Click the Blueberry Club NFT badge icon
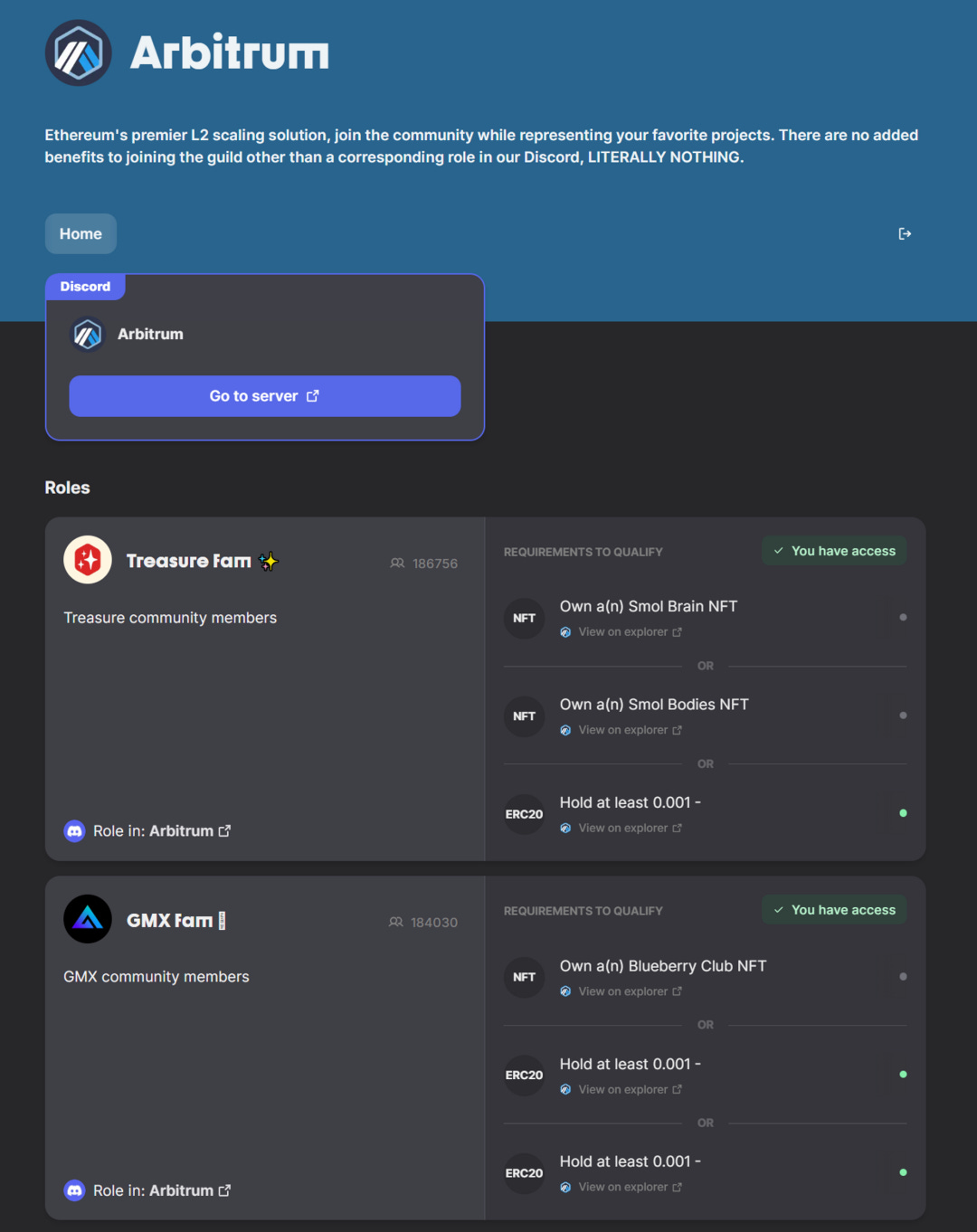This screenshot has width=977, height=1232. click(525, 978)
